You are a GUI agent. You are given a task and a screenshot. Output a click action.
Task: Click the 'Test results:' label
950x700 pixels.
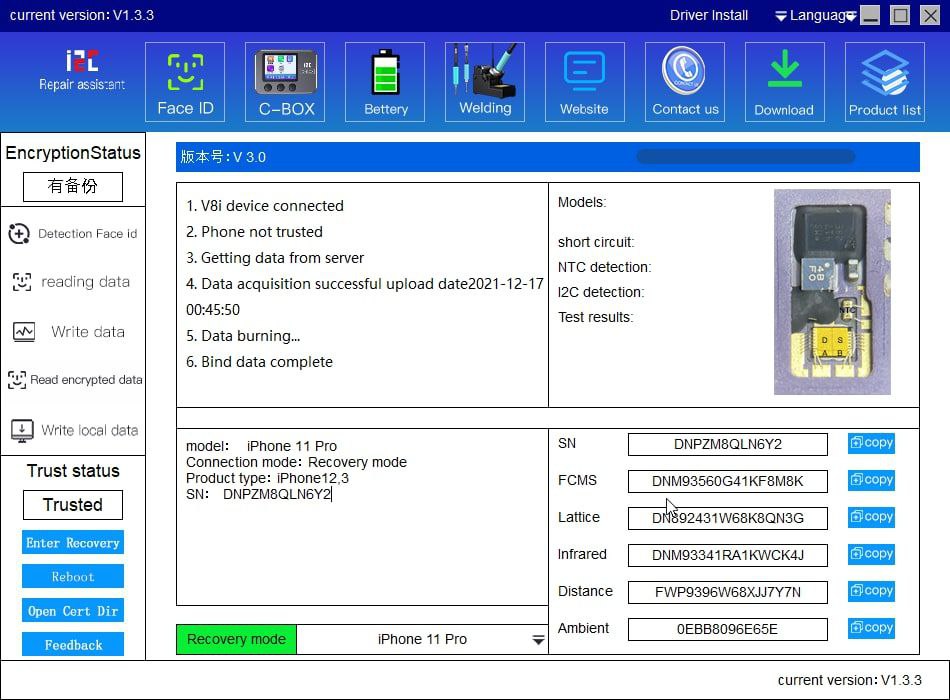click(596, 317)
